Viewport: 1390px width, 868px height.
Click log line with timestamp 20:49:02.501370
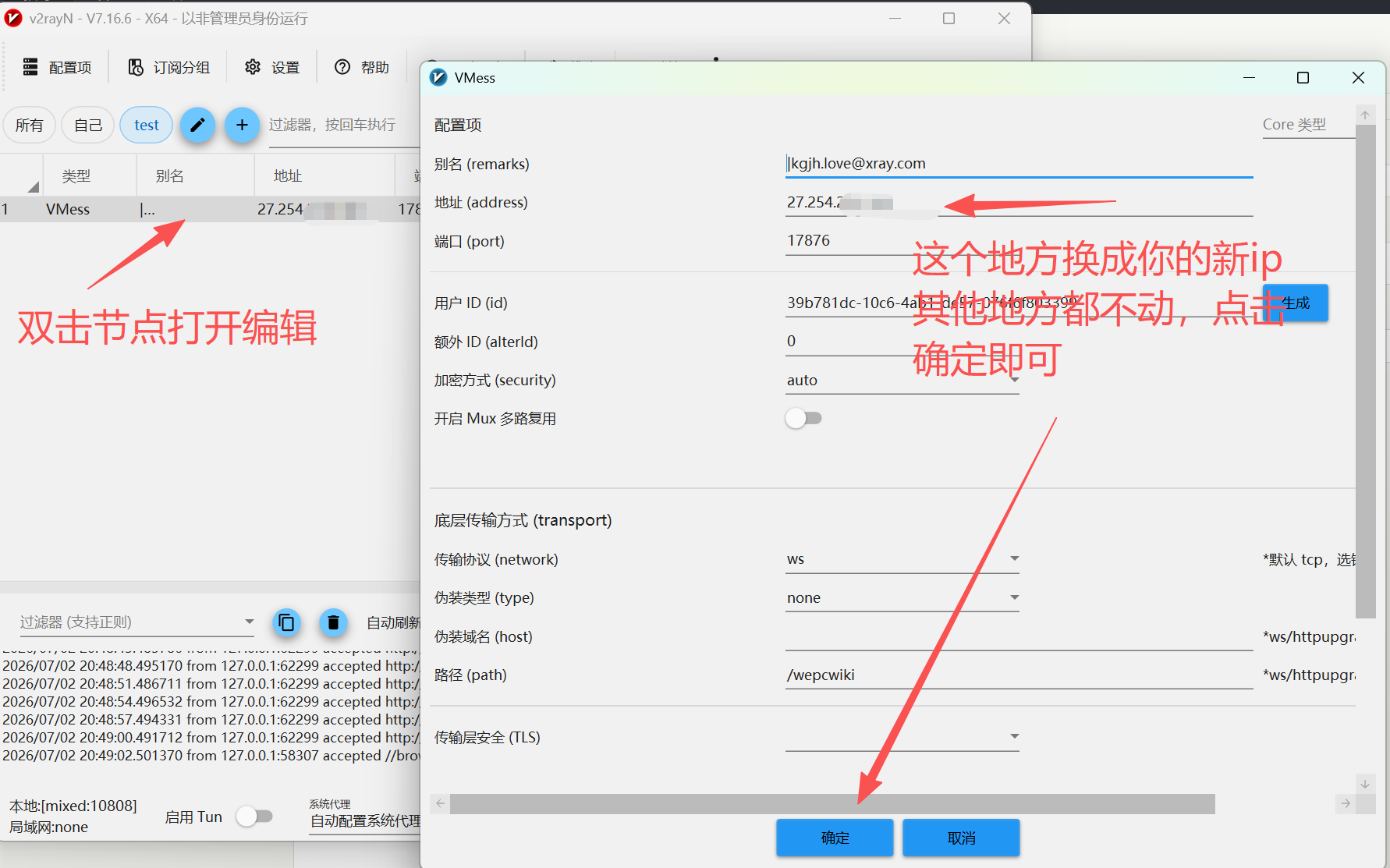point(211,756)
